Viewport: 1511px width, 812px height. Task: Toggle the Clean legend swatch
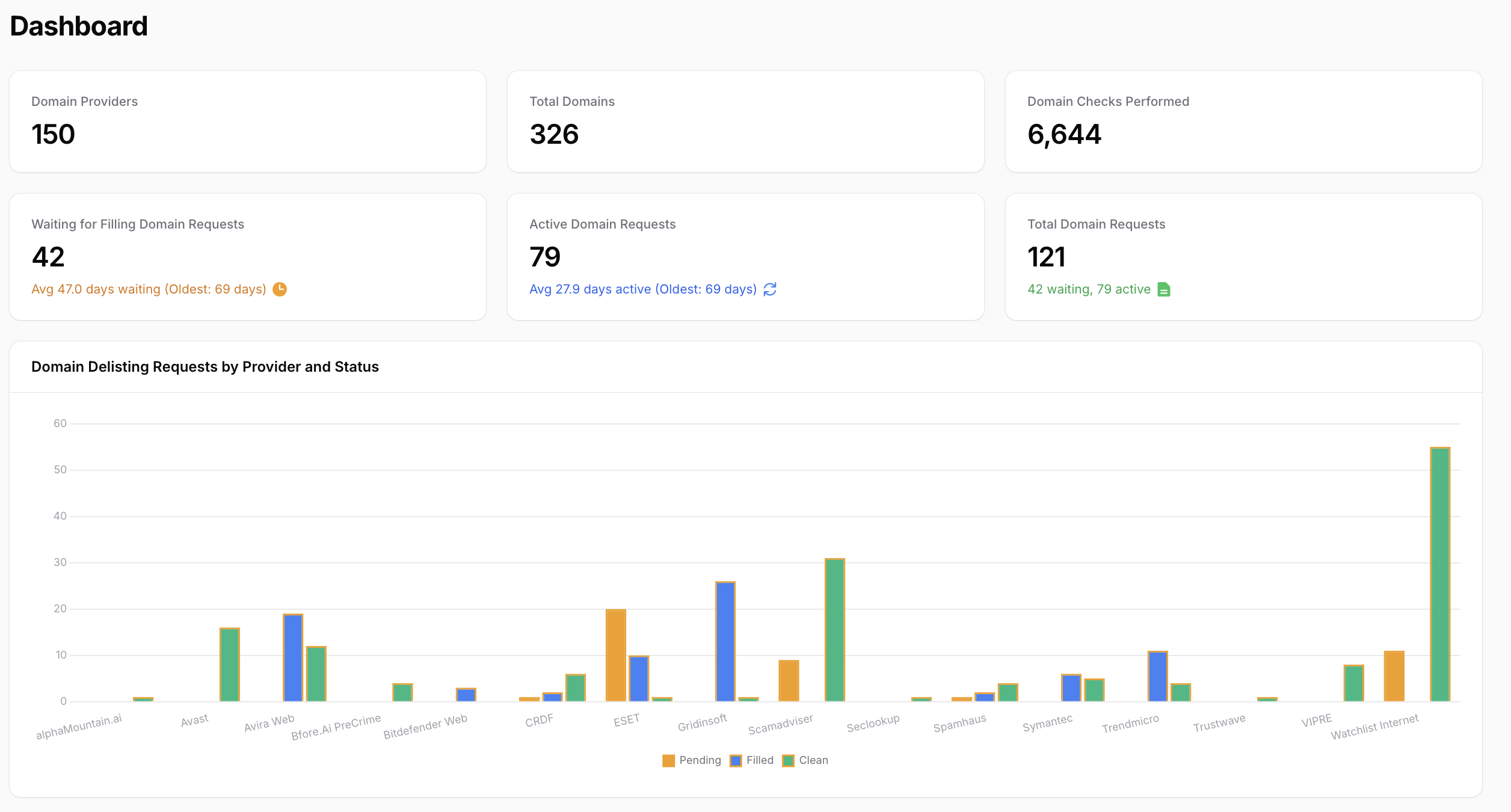click(788, 761)
